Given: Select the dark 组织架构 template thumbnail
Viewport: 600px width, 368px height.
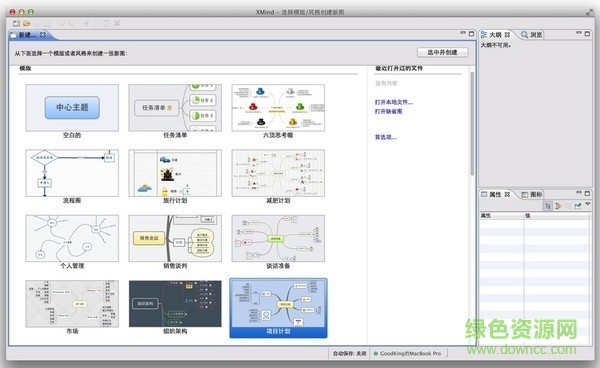Looking at the screenshot, I should click(x=175, y=304).
